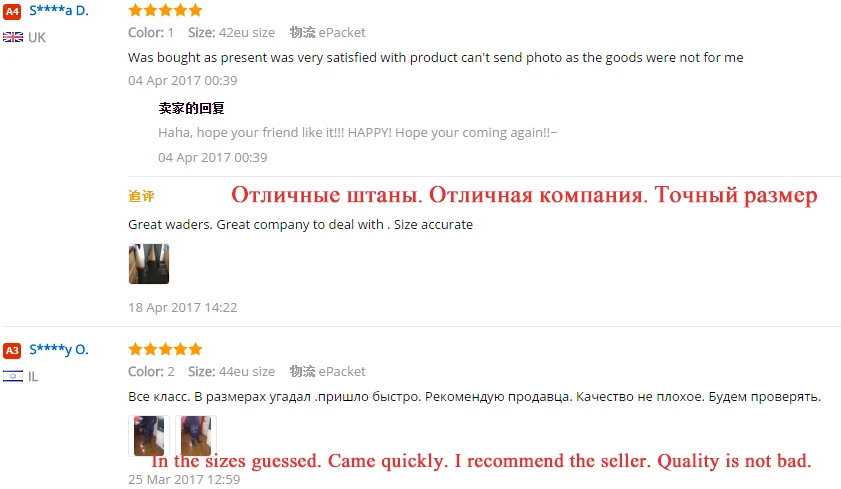Open reviewer S****y O. profile

[59, 350]
